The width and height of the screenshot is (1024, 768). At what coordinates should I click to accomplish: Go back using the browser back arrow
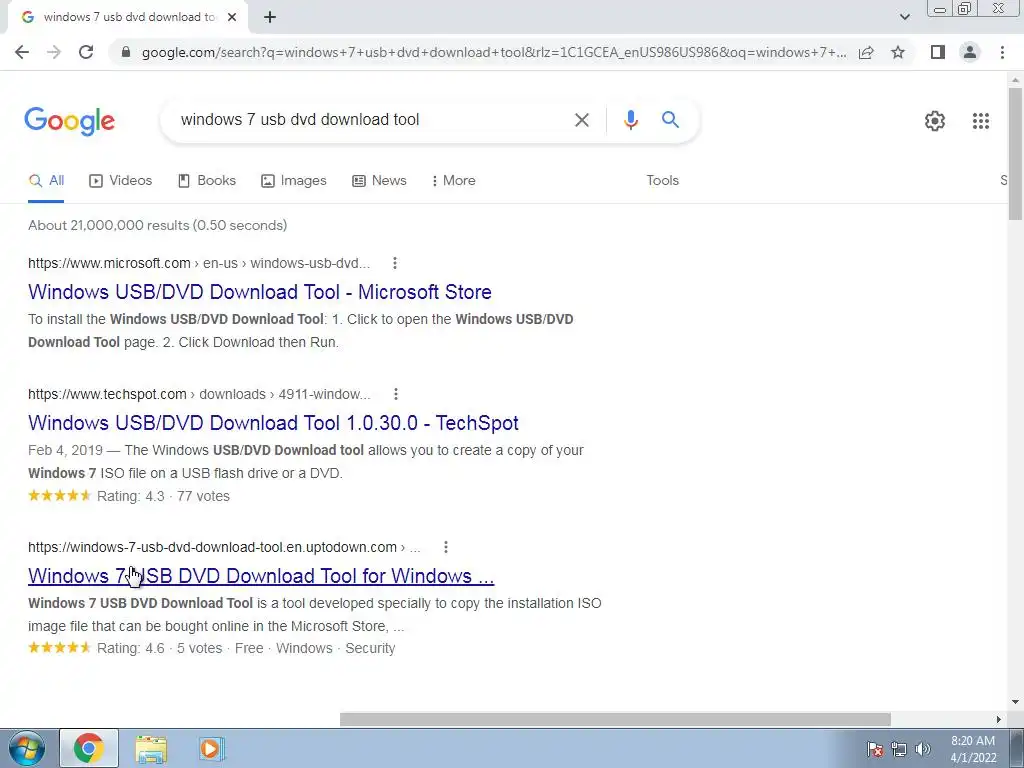(22, 52)
